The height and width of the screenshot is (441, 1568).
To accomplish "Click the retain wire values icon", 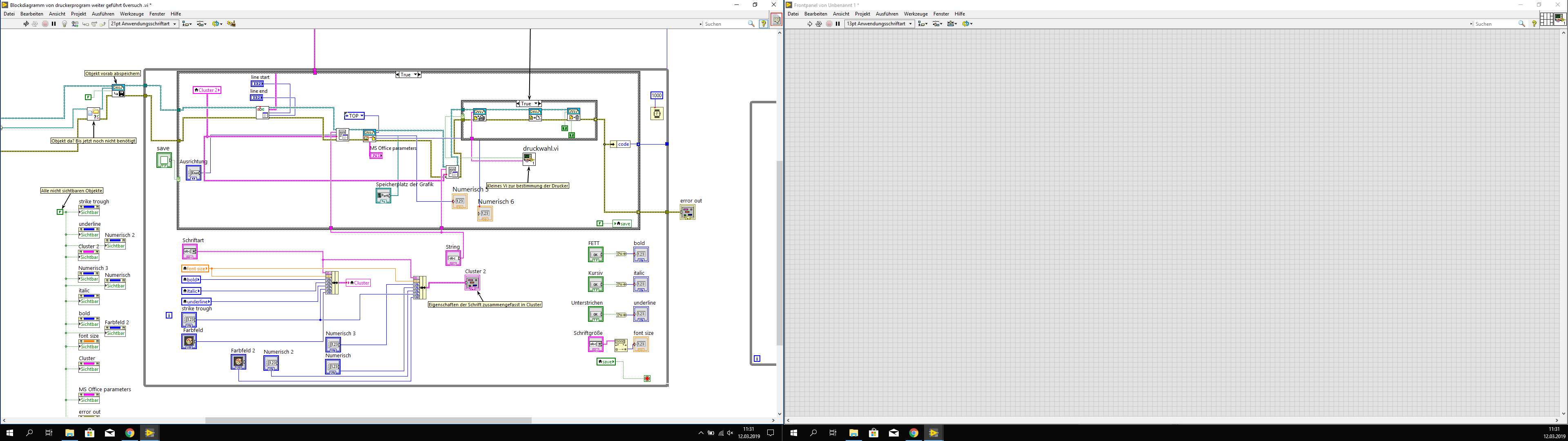I will pos(75,24).
